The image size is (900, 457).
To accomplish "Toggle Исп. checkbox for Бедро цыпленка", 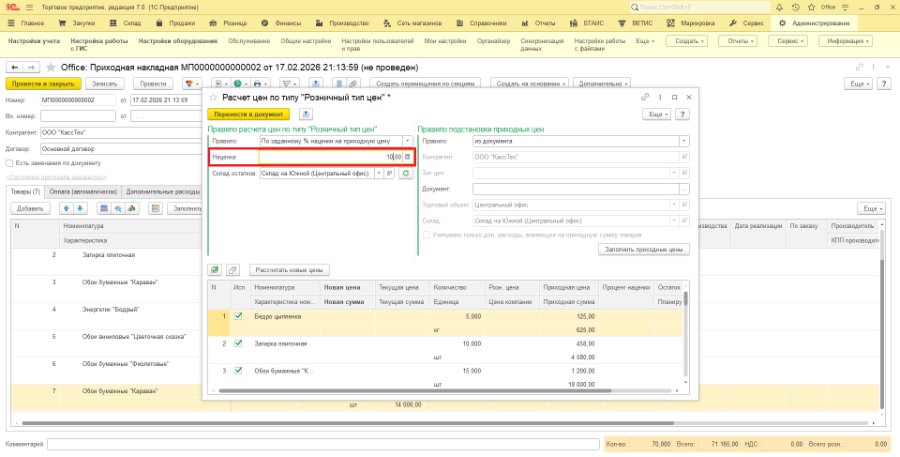I will coord(238,316).
